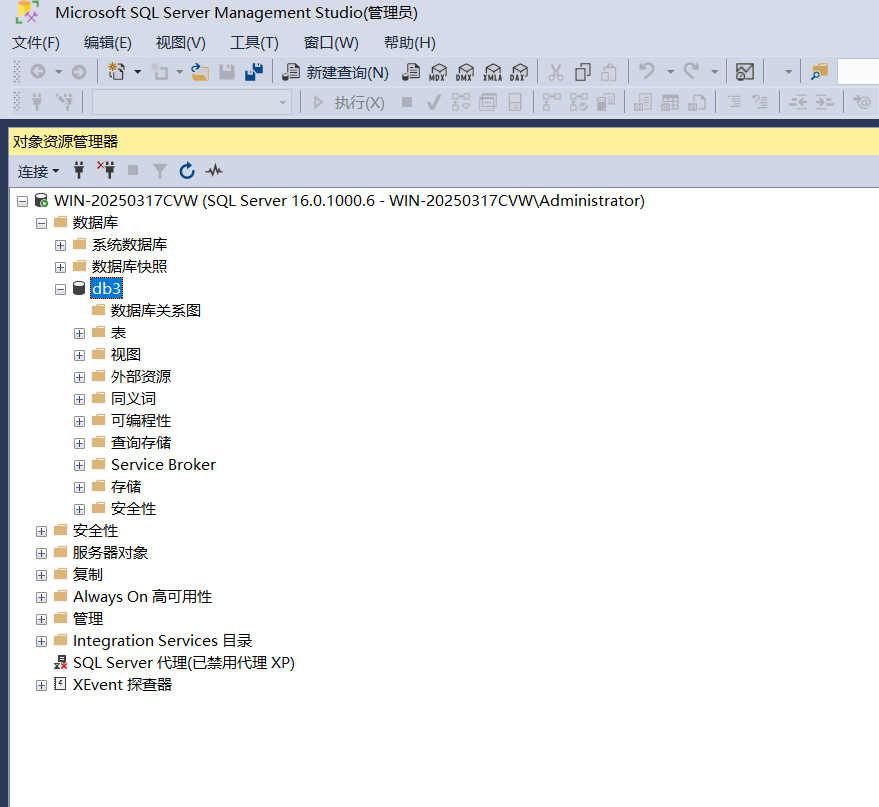Collapse the db3 database node
Image resolution: width=879 pixels, height=807 pixels.
click(61, 289)
